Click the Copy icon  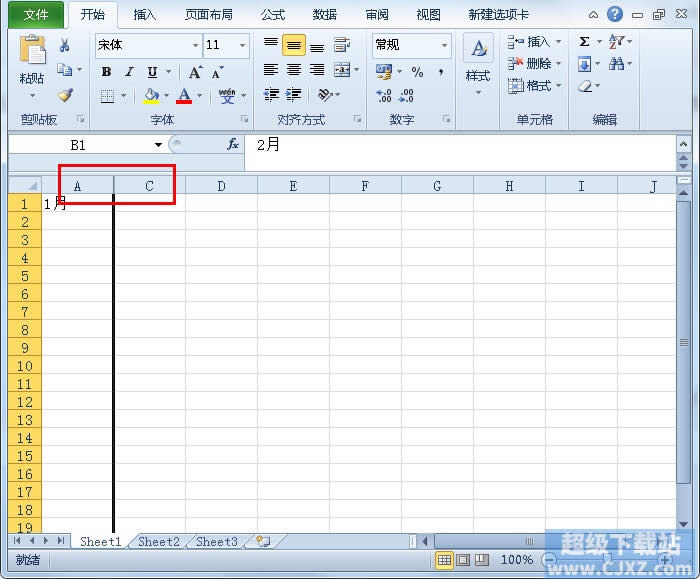[64, 70]
